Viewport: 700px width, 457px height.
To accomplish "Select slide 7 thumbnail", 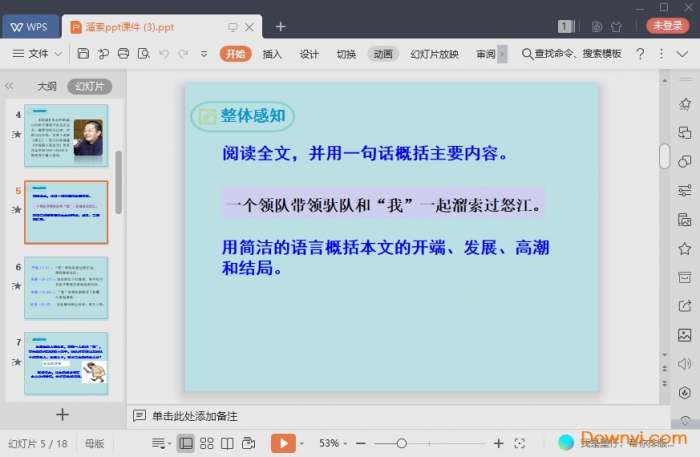I will point(66,363).
